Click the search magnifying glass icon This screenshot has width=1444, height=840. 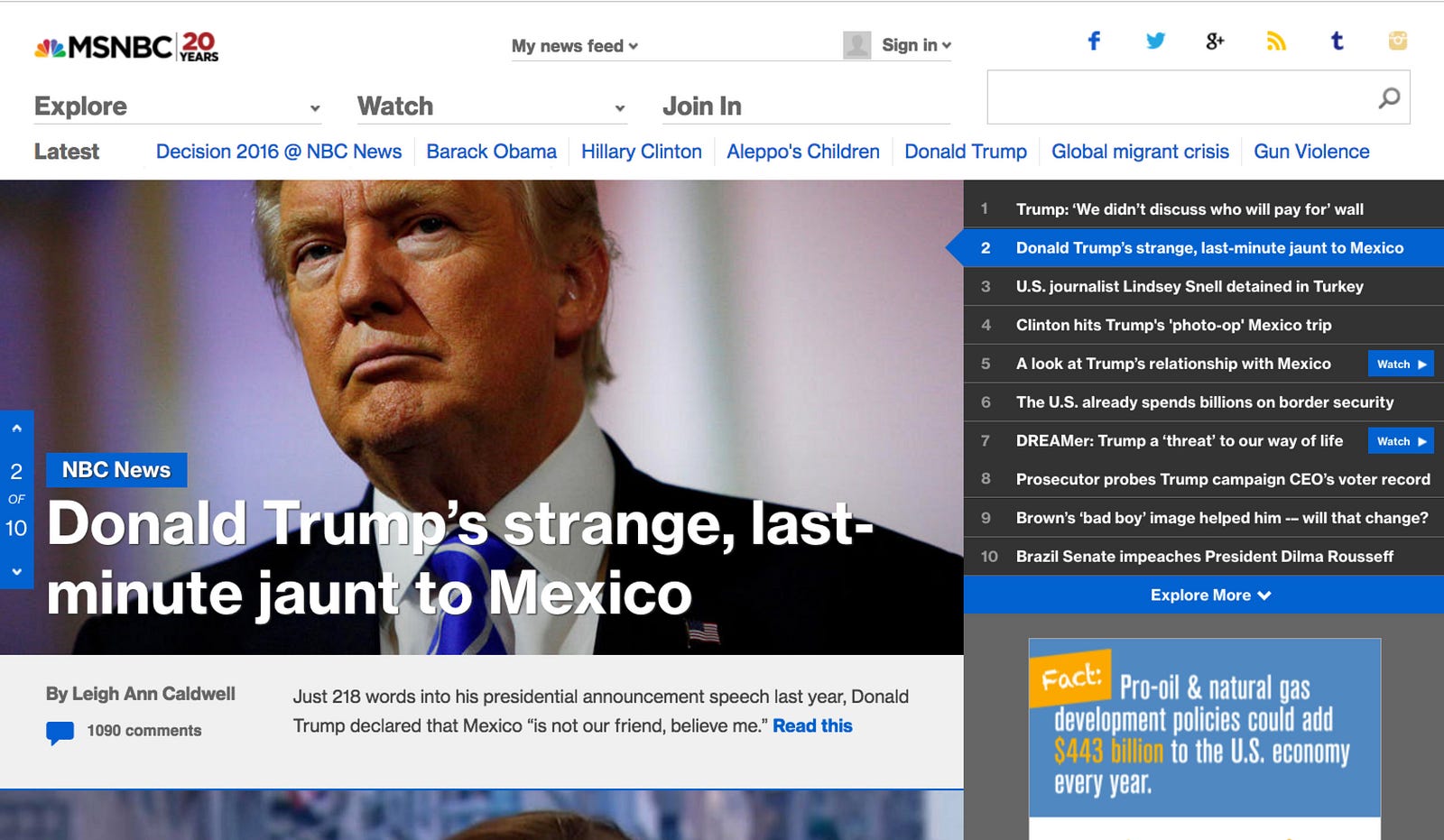[1389, 97]
